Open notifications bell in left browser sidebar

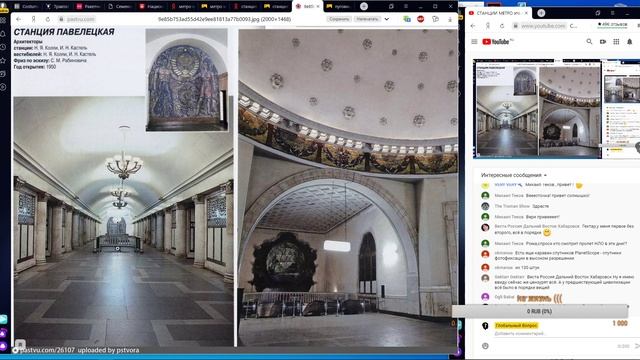point(3,34)
